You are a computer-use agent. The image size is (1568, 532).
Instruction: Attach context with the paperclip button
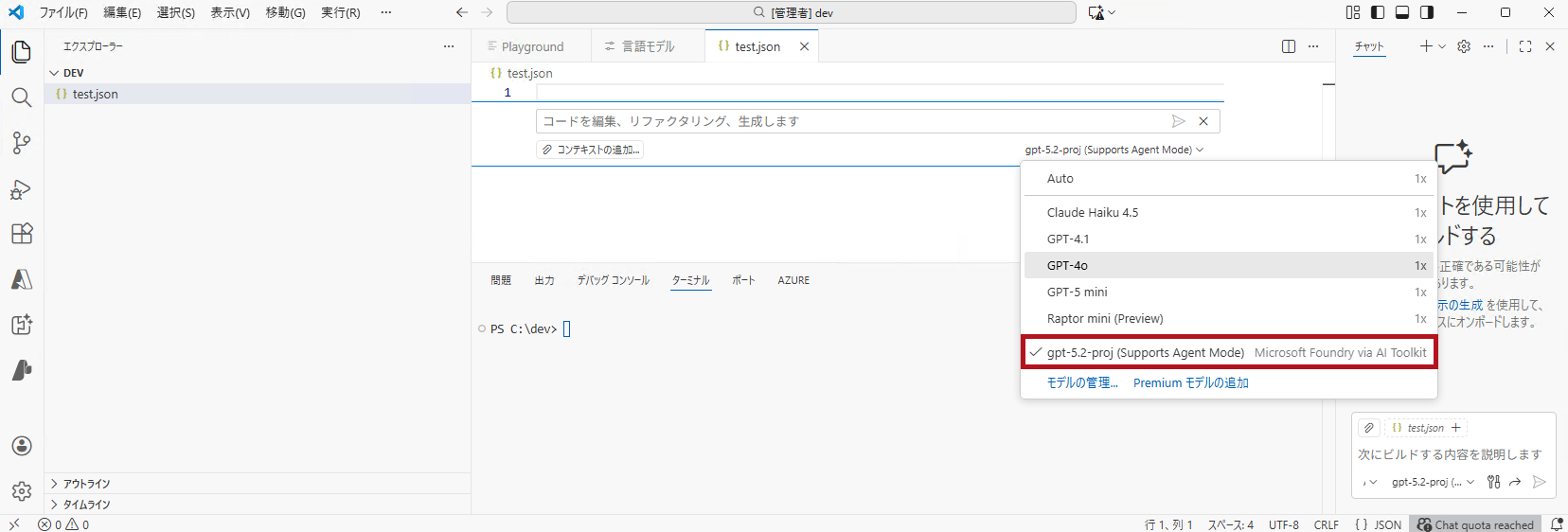1368,428
